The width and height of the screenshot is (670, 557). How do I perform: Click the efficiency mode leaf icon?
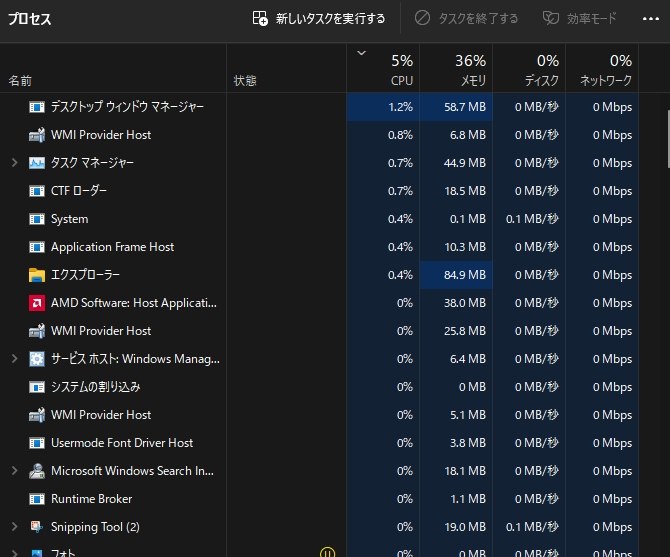[550, 18]
